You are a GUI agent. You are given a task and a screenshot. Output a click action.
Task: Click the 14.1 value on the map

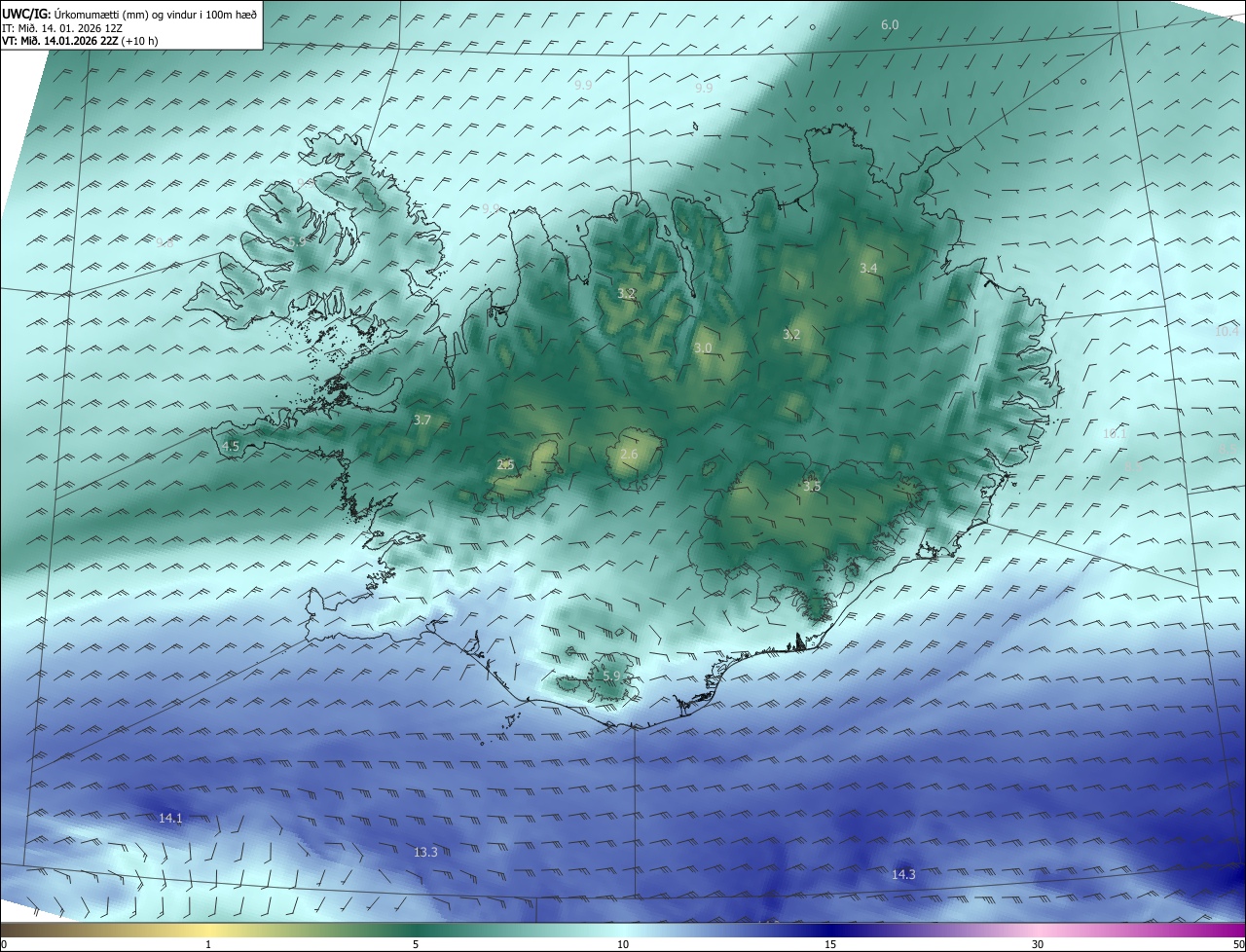tap(170, 819)
